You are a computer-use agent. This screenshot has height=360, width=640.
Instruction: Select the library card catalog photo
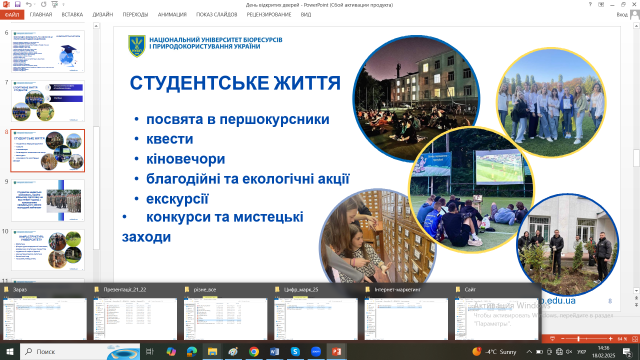[378, 236]
